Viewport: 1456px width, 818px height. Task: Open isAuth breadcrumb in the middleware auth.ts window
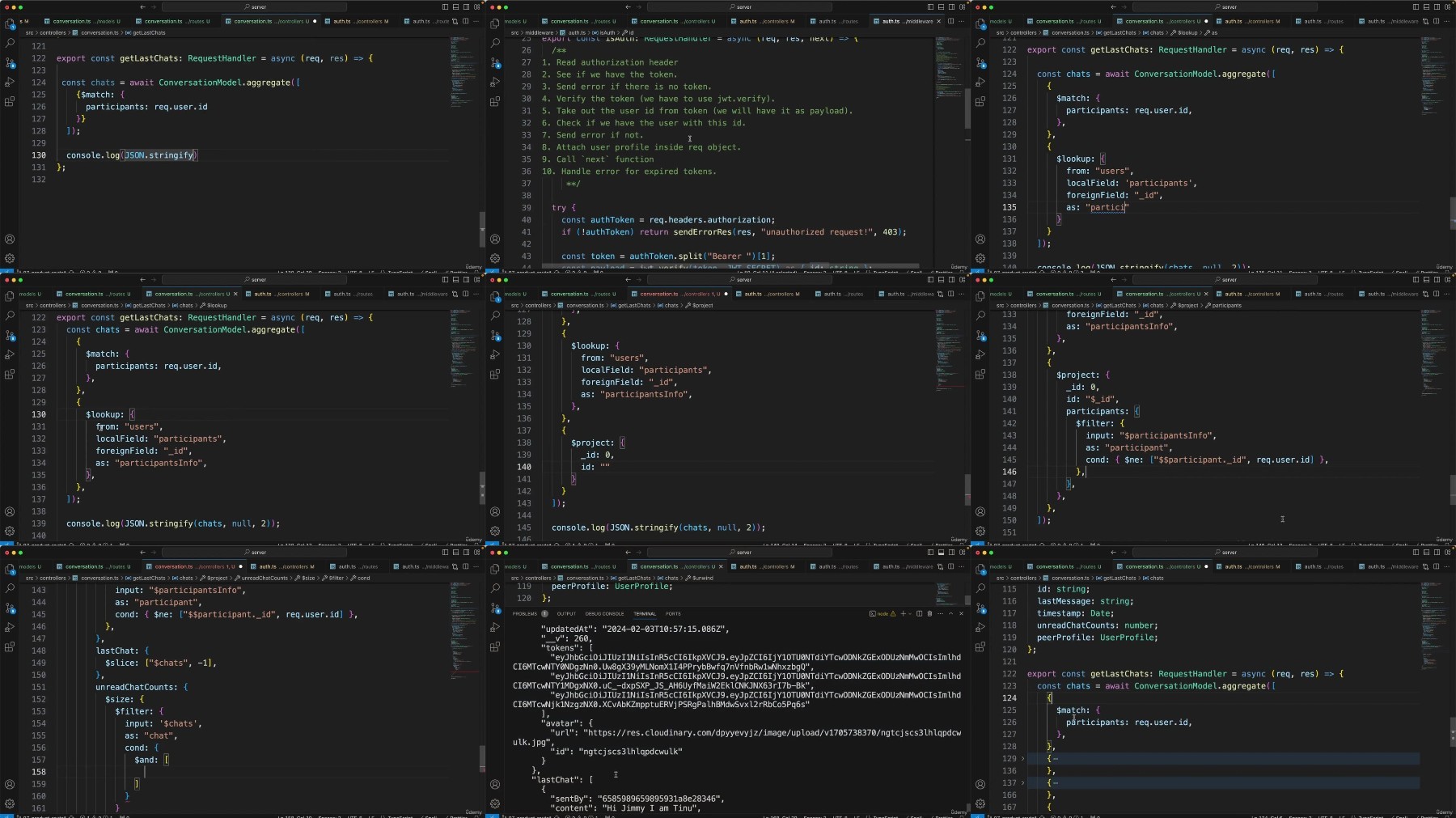605,33
